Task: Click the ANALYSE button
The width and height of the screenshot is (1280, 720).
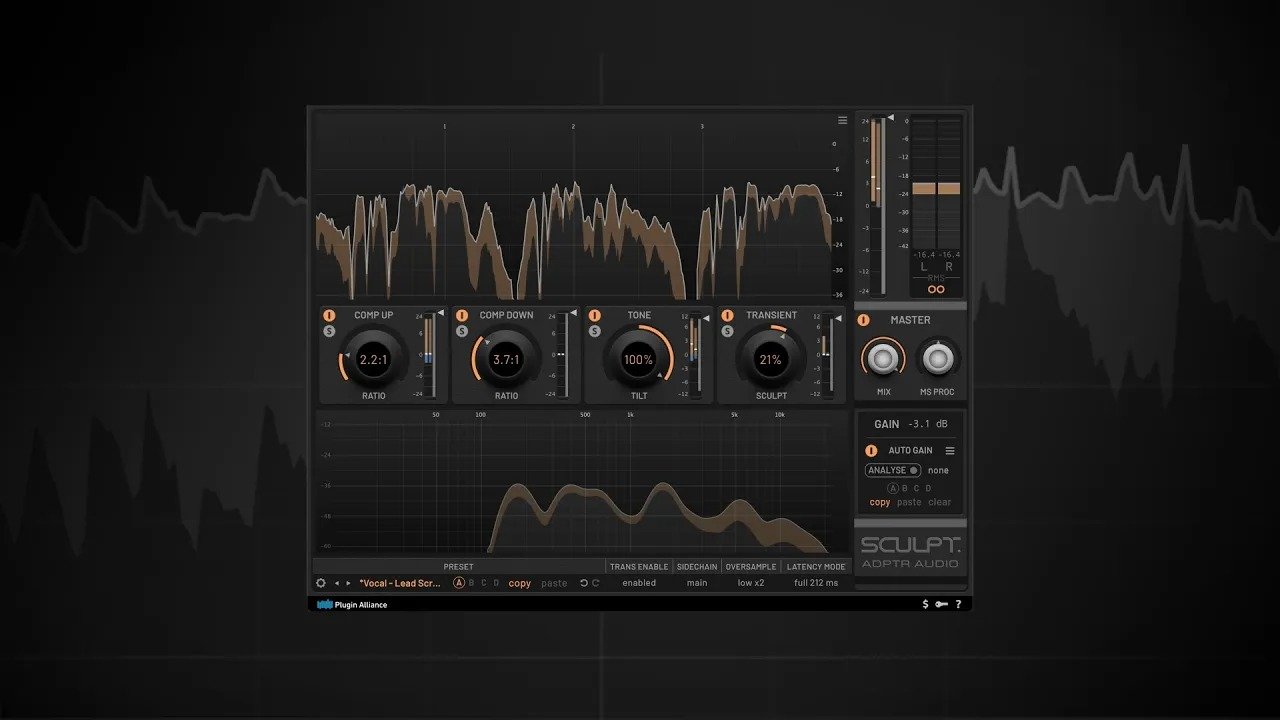Action: pos(893,470)
